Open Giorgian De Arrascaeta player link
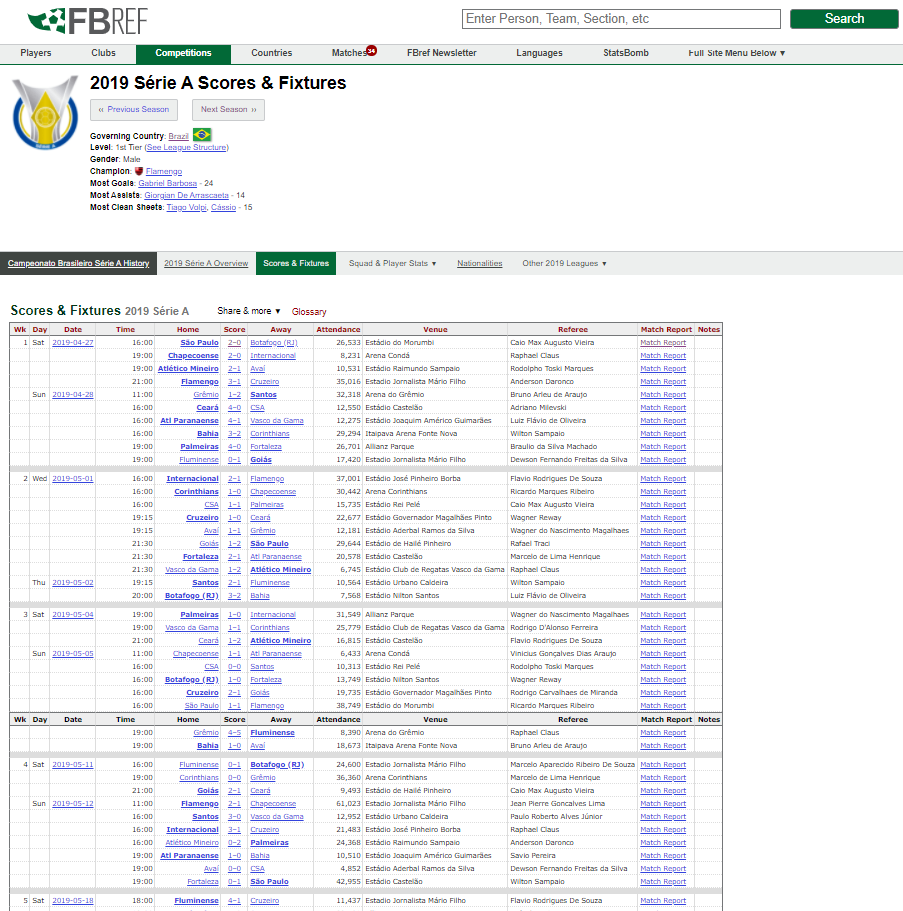Viewport: 903px width, 911px height. tap(187, 195)
